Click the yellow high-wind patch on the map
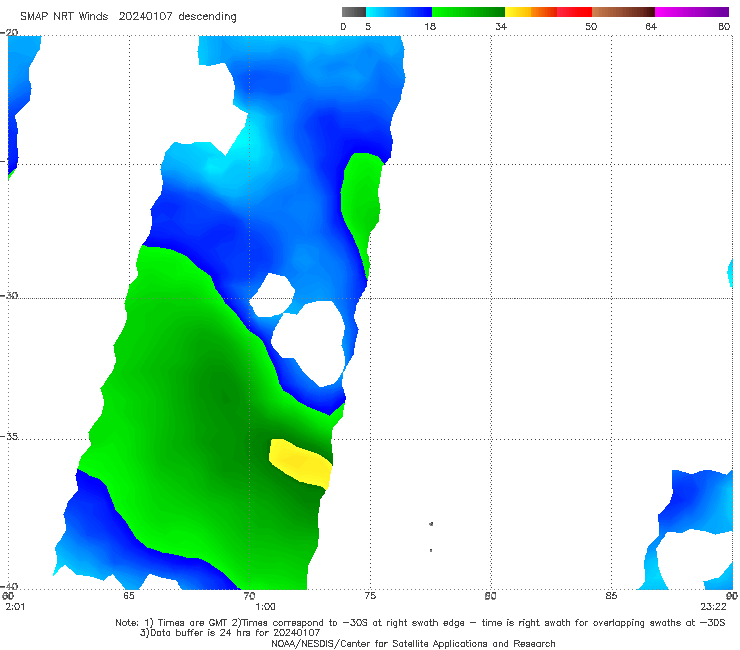 point(300,464)
